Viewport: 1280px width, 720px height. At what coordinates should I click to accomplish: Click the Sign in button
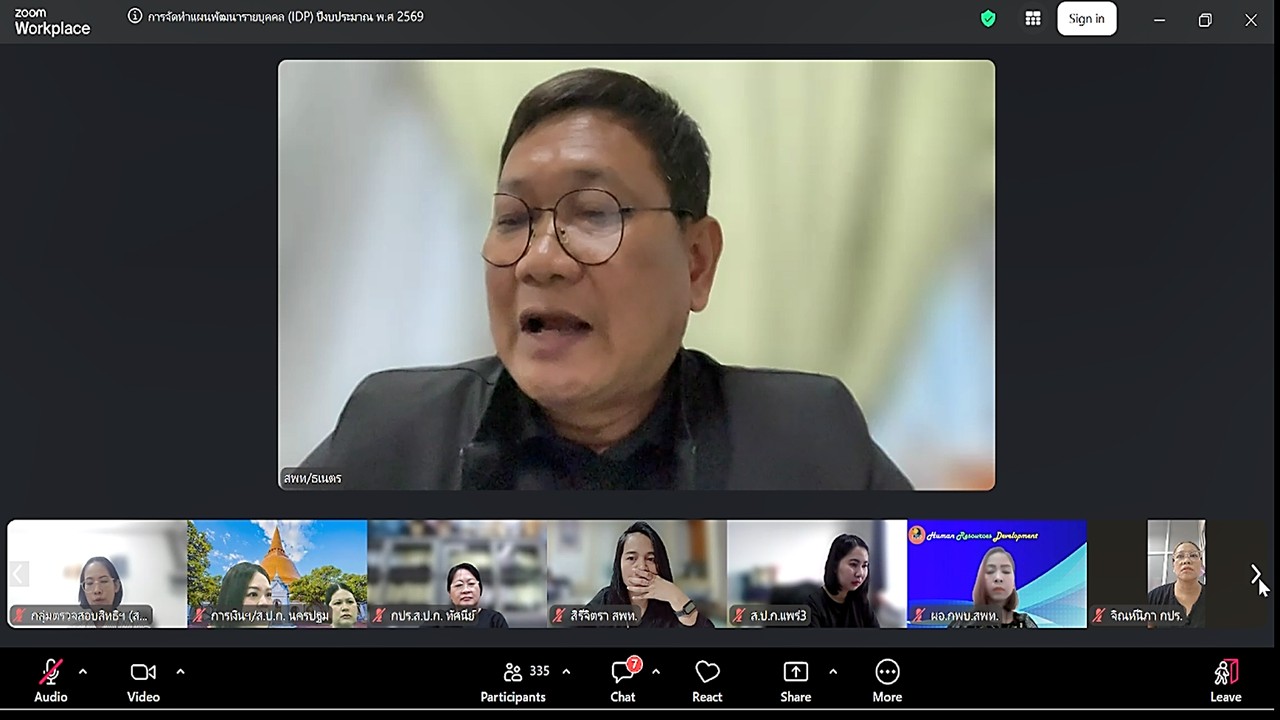coord(1087,18)
